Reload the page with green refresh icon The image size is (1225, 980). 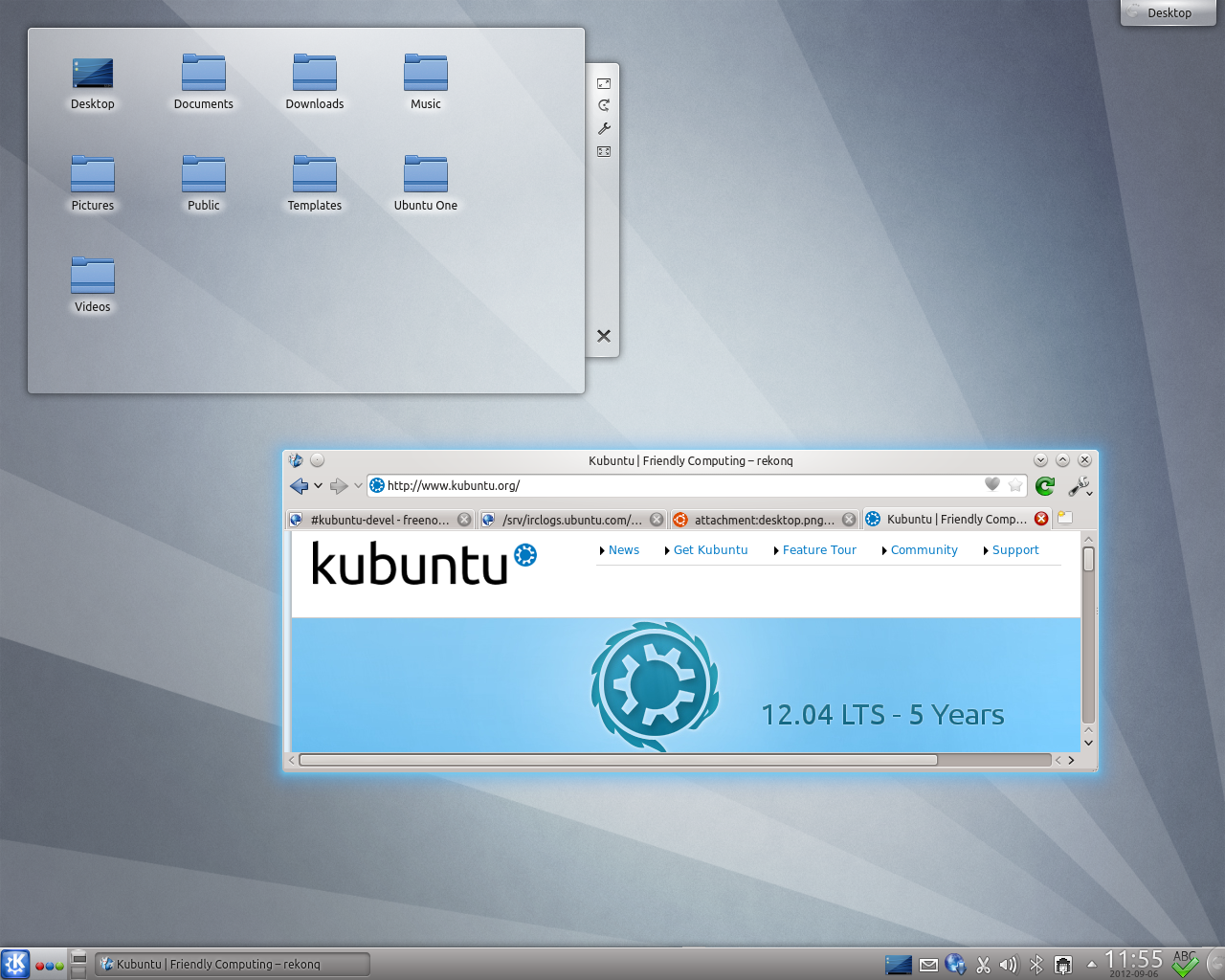1045,486
